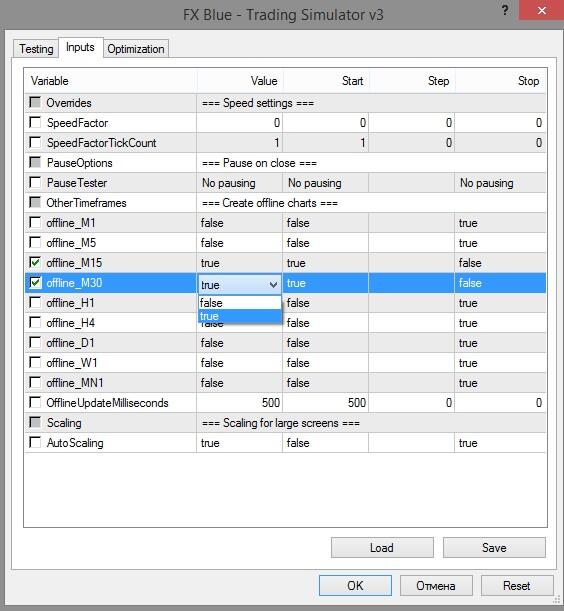
Task: Click the Step column header
Action: coord(412,81)
